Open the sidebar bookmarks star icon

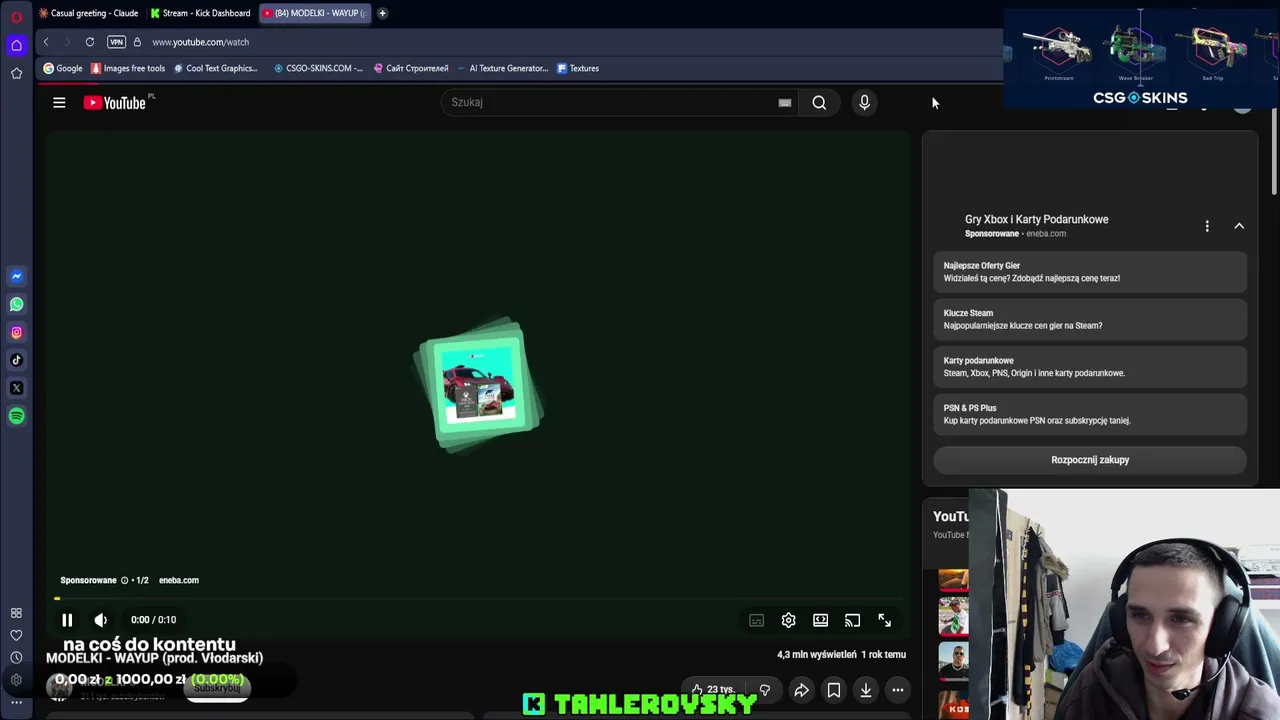[16, 73]
